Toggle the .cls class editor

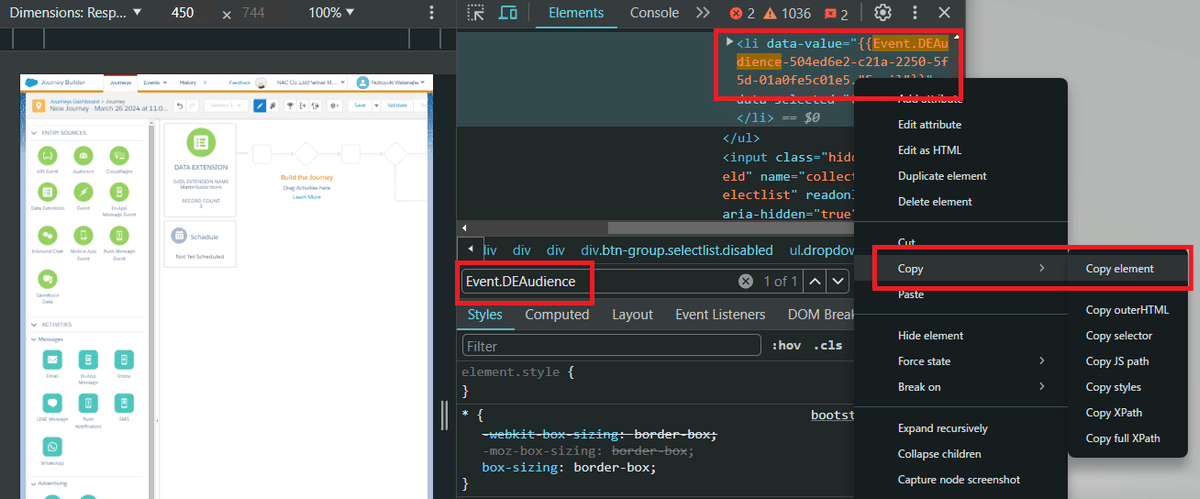pos(828,345)
